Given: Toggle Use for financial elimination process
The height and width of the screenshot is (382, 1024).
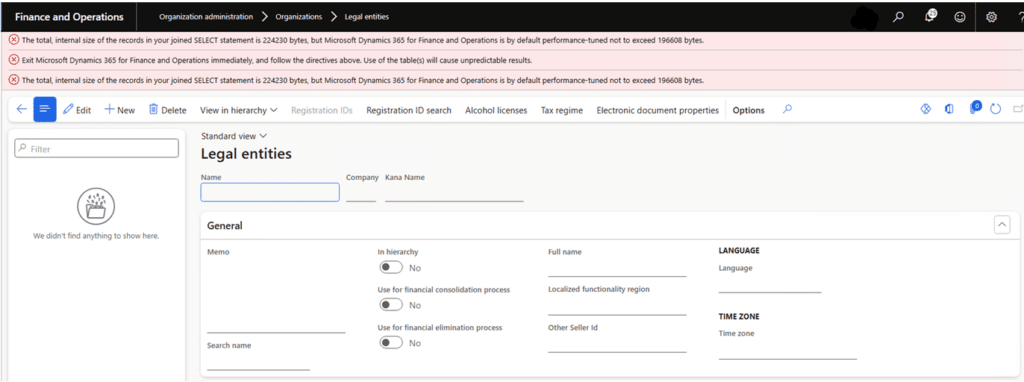Looking at the screenshot, I should coord(391,343).
